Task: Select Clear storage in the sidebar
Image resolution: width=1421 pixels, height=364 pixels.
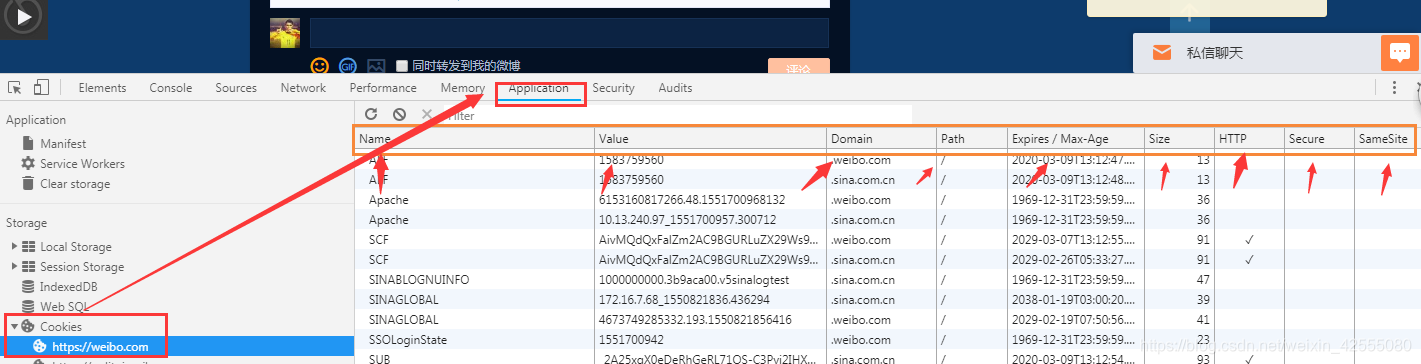Action: pyautogui.click(x=75, y=184)
